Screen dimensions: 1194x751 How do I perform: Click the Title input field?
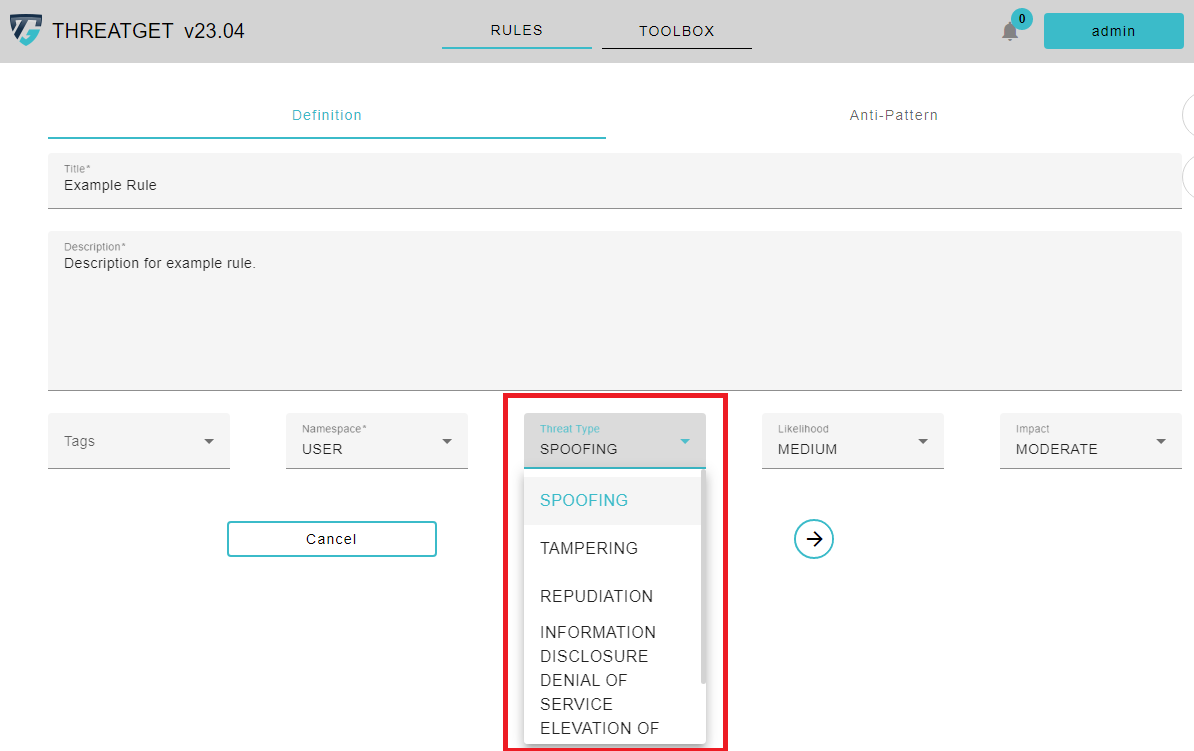pyautogui.click(x=614, y=185)
